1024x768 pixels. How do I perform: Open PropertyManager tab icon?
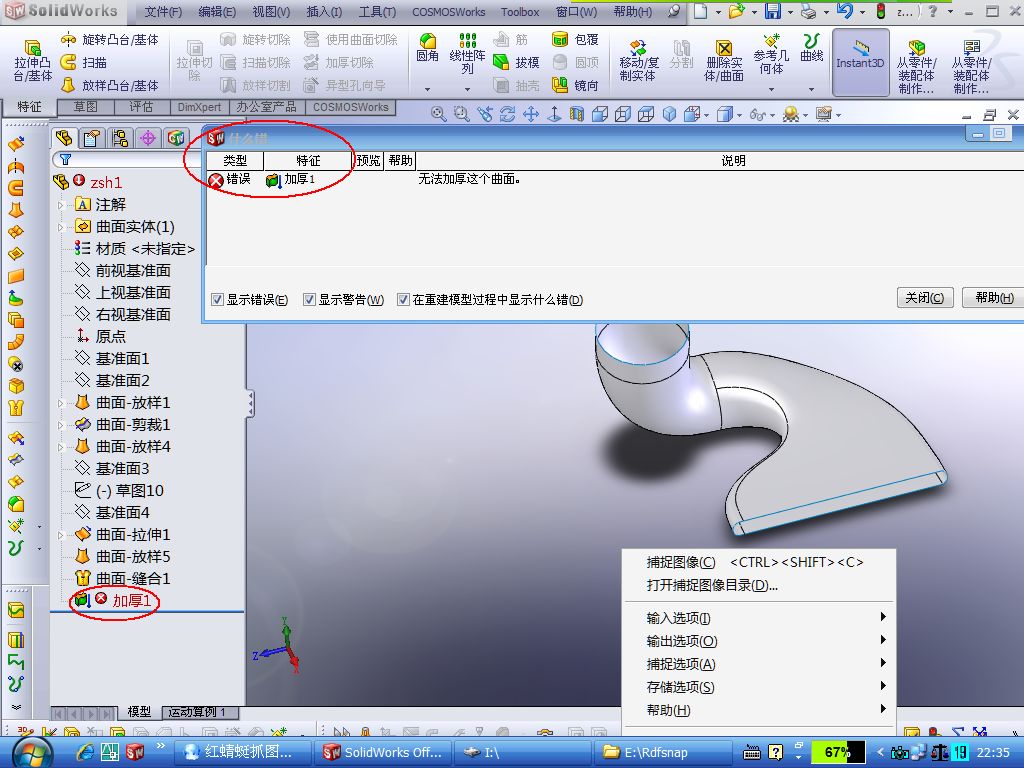(92, 138)
